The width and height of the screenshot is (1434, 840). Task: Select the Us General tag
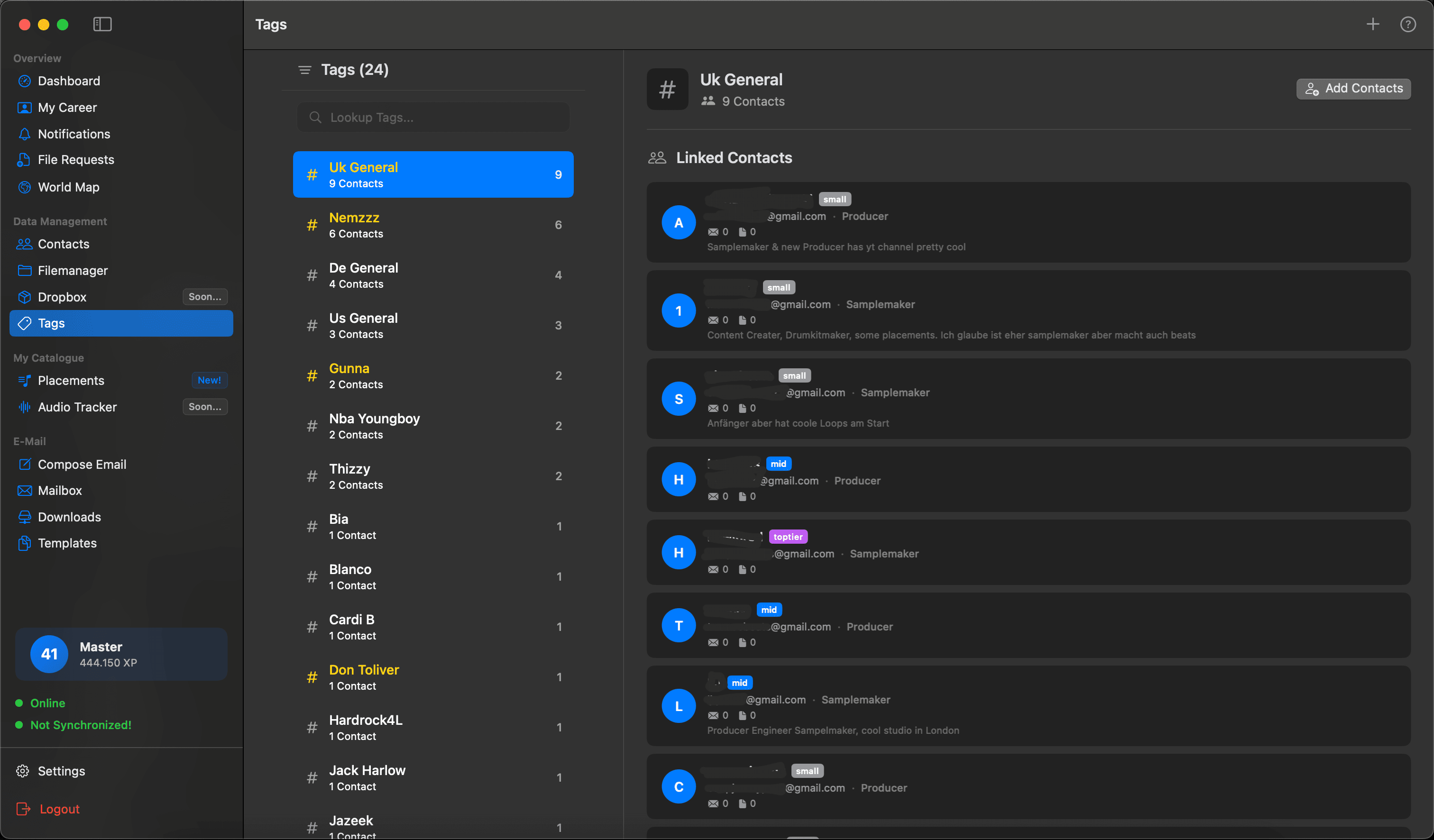click(x=433, y=325)
